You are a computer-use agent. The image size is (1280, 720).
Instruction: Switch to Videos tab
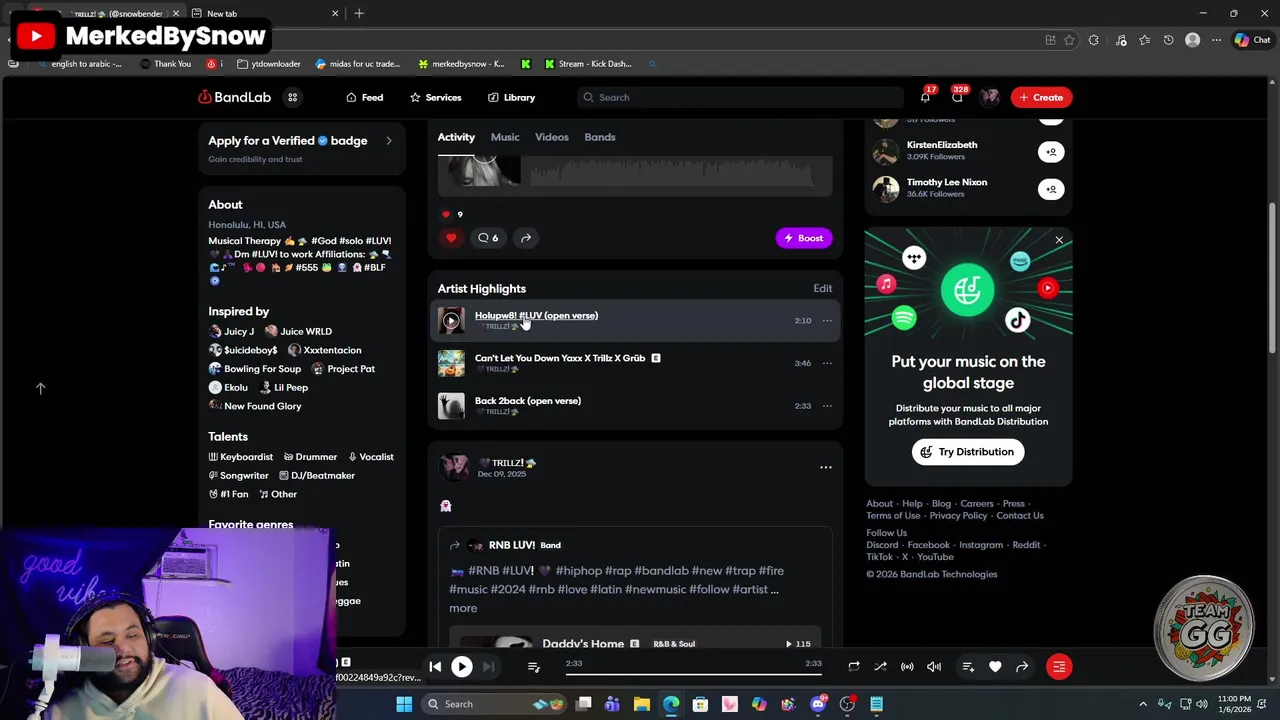pyautogui.click(x=552, y=137)
